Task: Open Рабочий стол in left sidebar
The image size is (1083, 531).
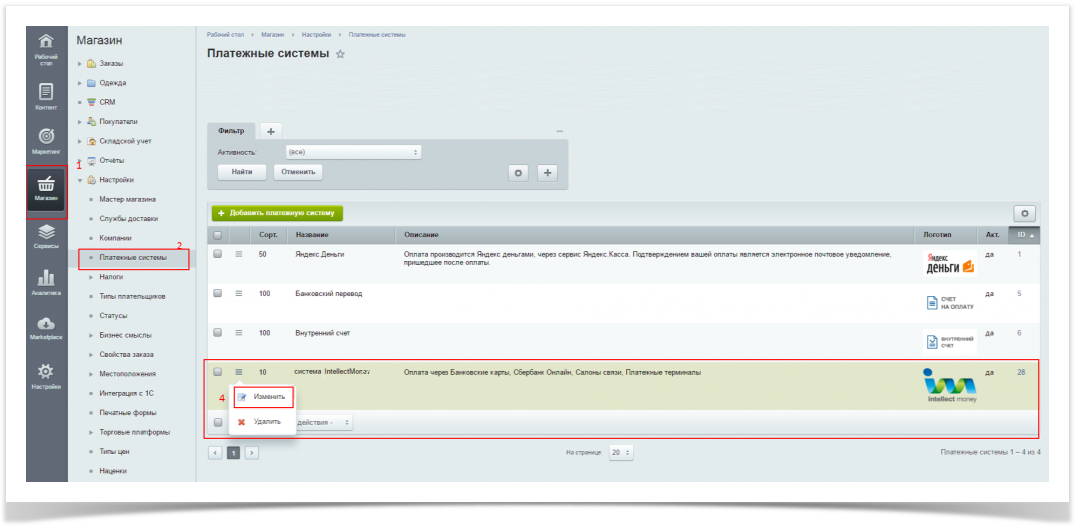Action: point(46,49)
